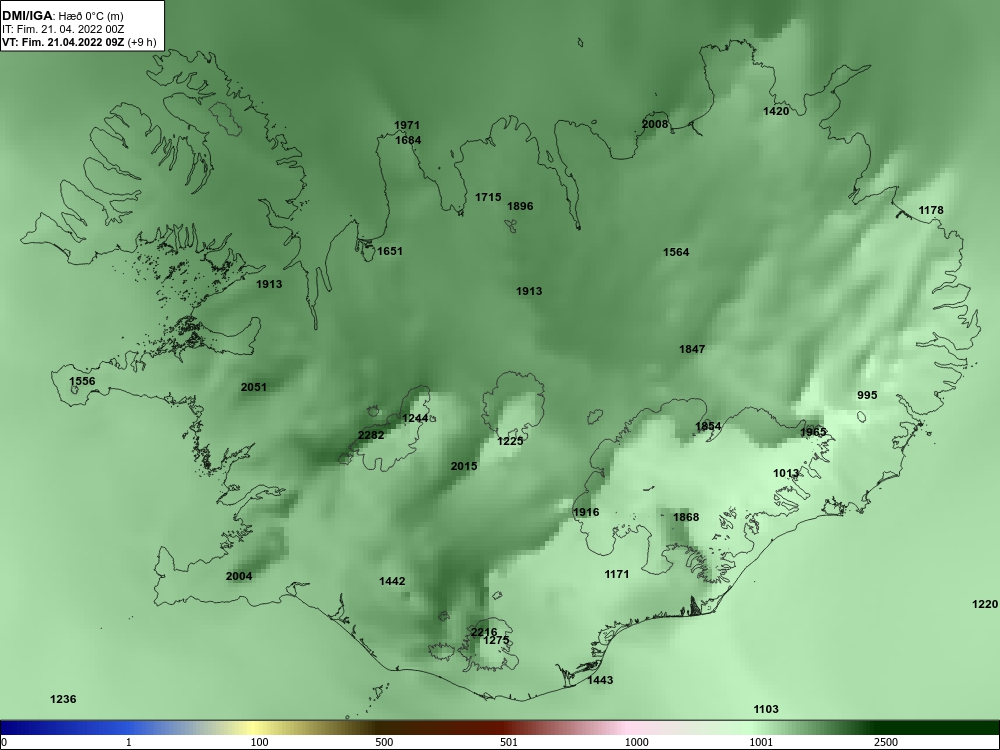
Task: Select the 2008 value on the north coast
Action: pos(655,124)
